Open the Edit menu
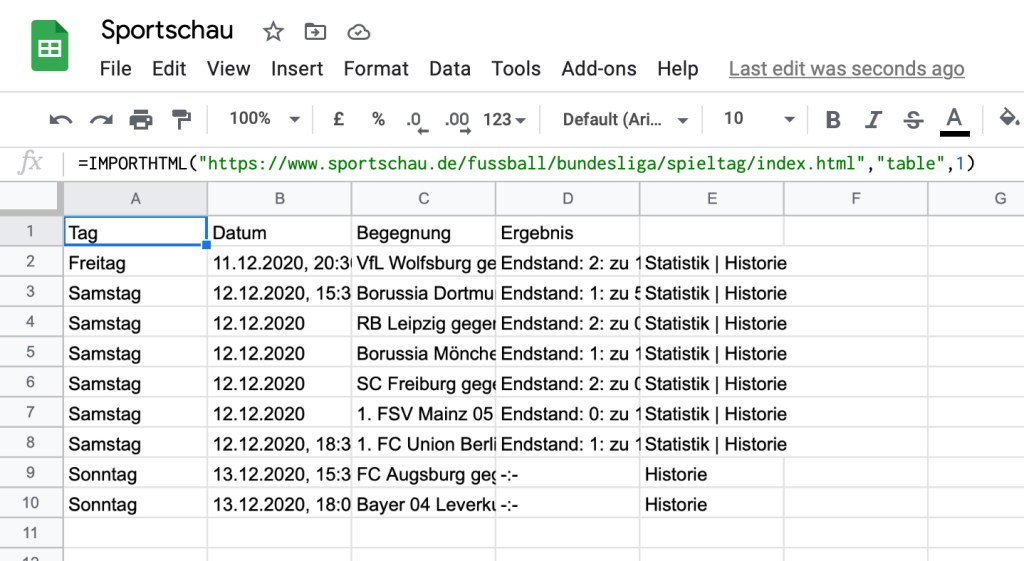 [169, 69]
